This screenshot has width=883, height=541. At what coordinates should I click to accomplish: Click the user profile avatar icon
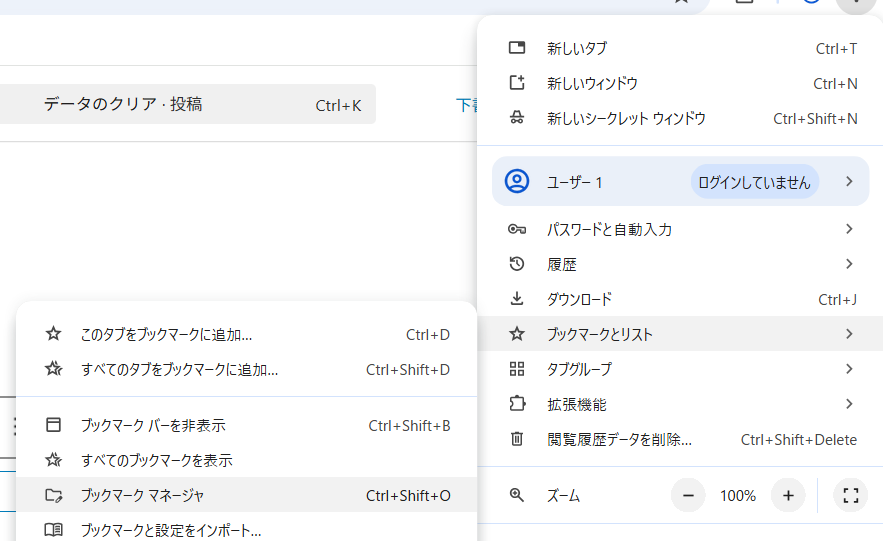tap(517, 181)
